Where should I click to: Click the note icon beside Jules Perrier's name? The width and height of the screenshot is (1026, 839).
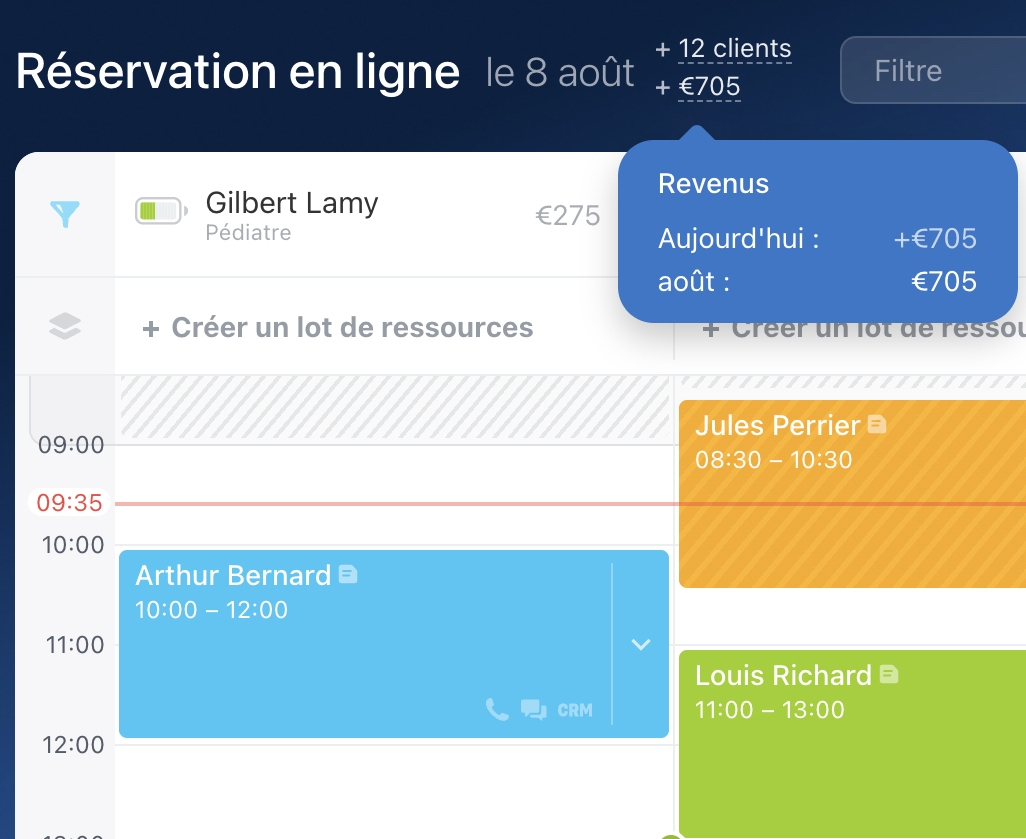877,424
